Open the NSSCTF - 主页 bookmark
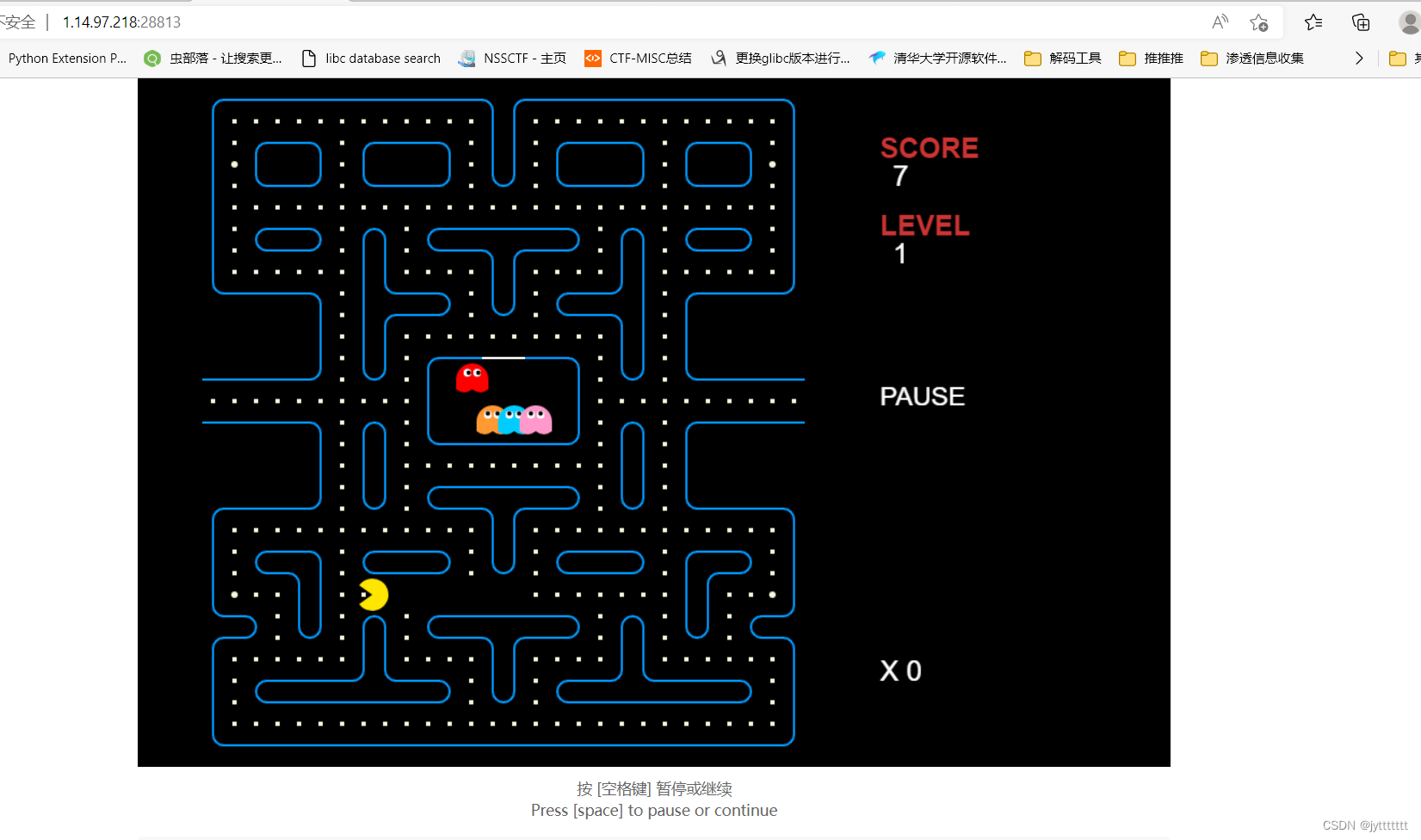 513,59
